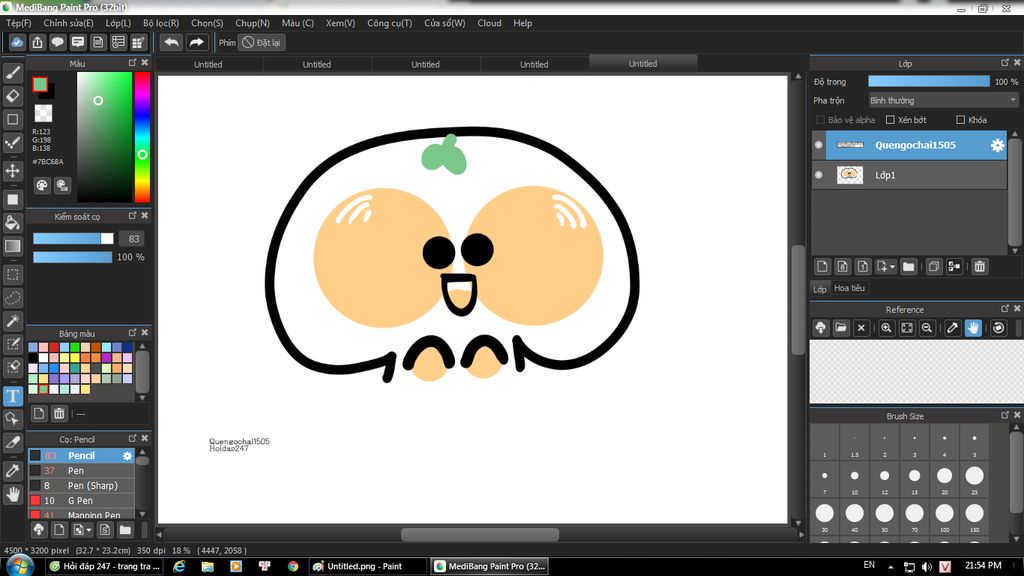Open the Pha trộn blend mode dropdown
1024x576 pixels.
click(943, 101)
